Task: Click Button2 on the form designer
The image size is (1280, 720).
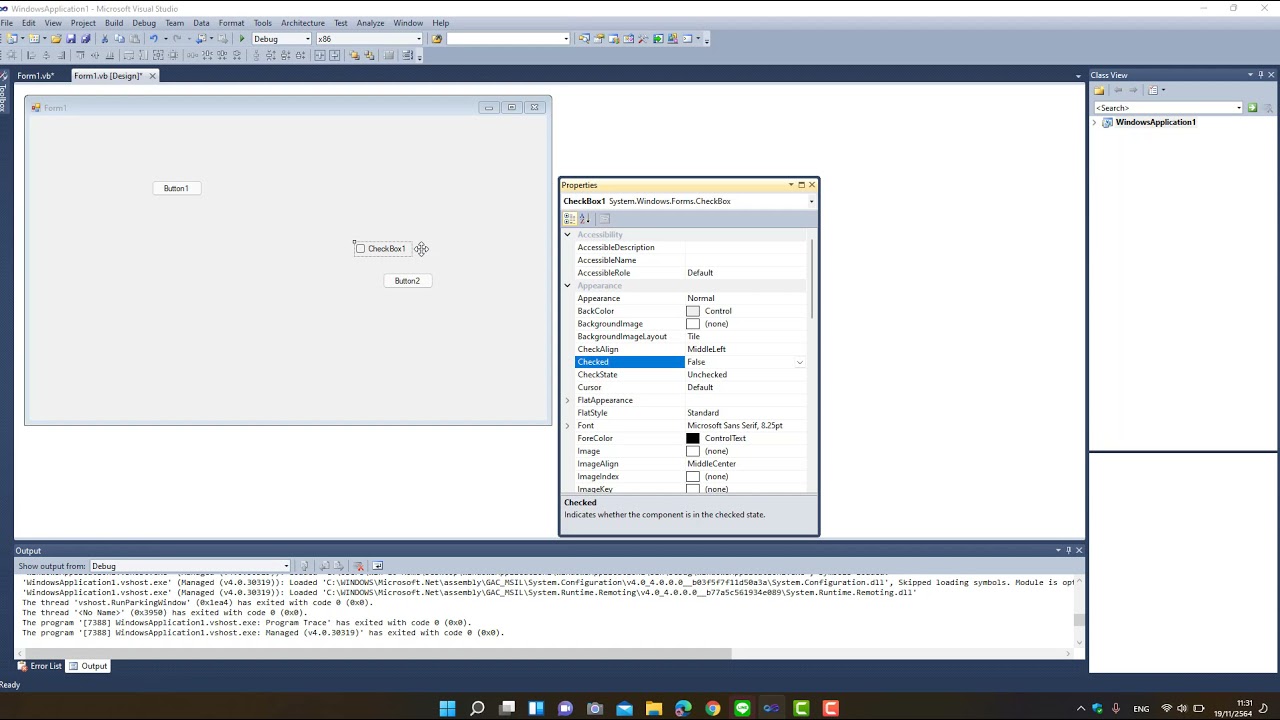Action: tap(407, 281)
